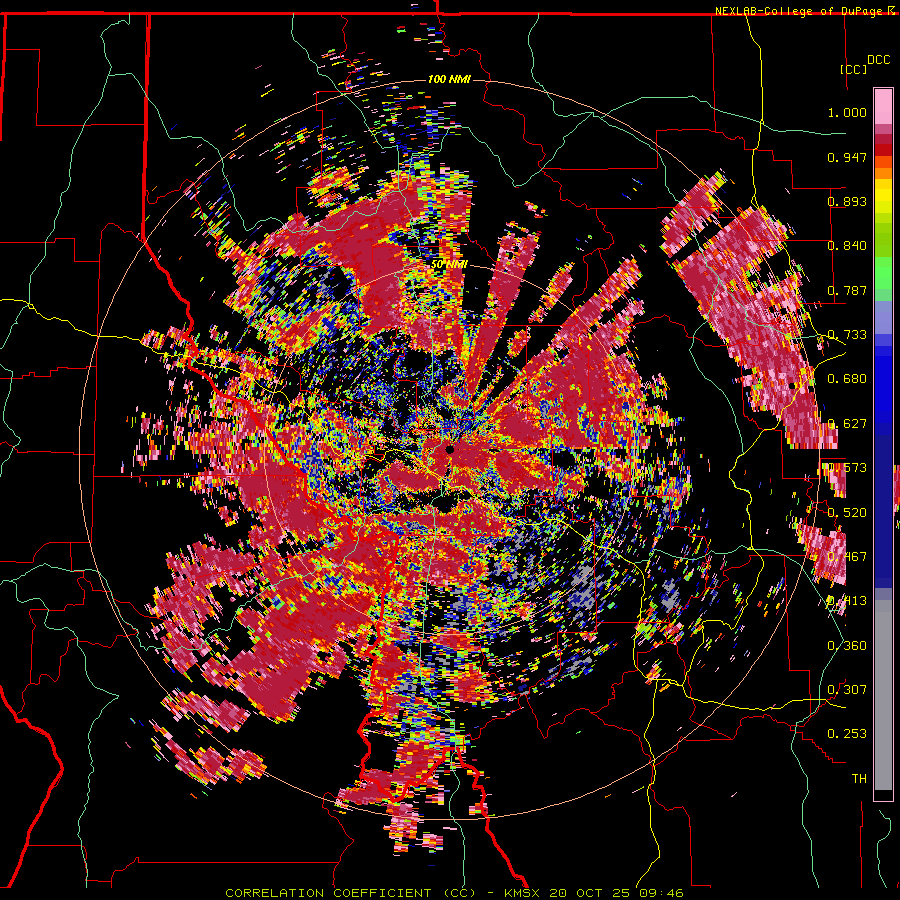
Task: Select the 1.000 scale value
Action: coord(847,112)
